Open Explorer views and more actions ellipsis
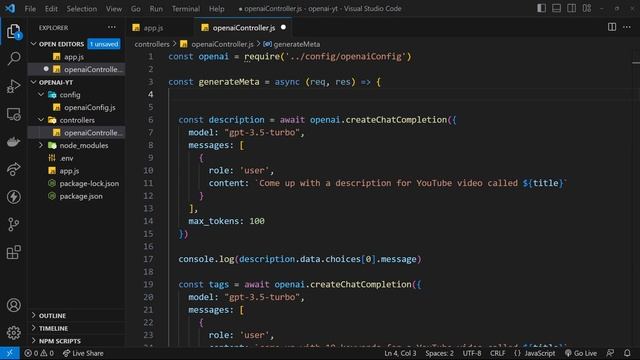Screen dimensions: 640x360 pos(111,27)
